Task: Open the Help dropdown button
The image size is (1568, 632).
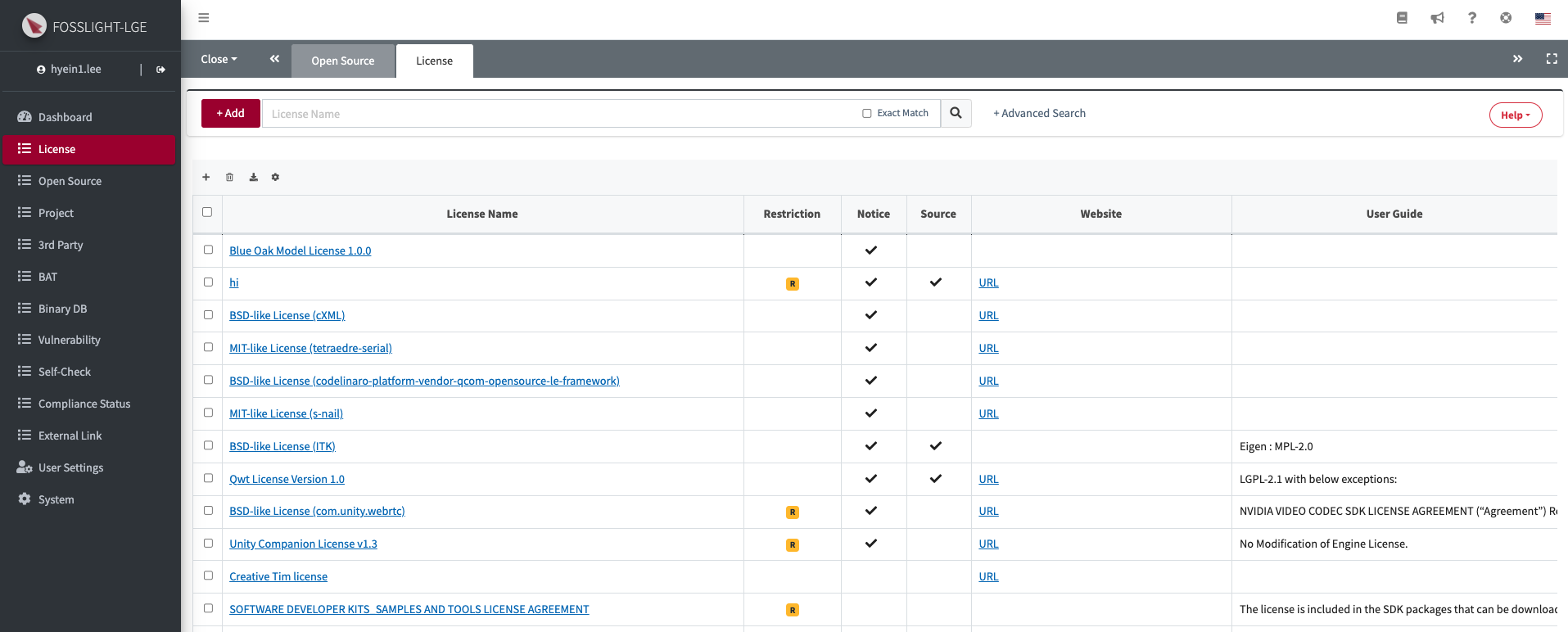Action: 1515,115
